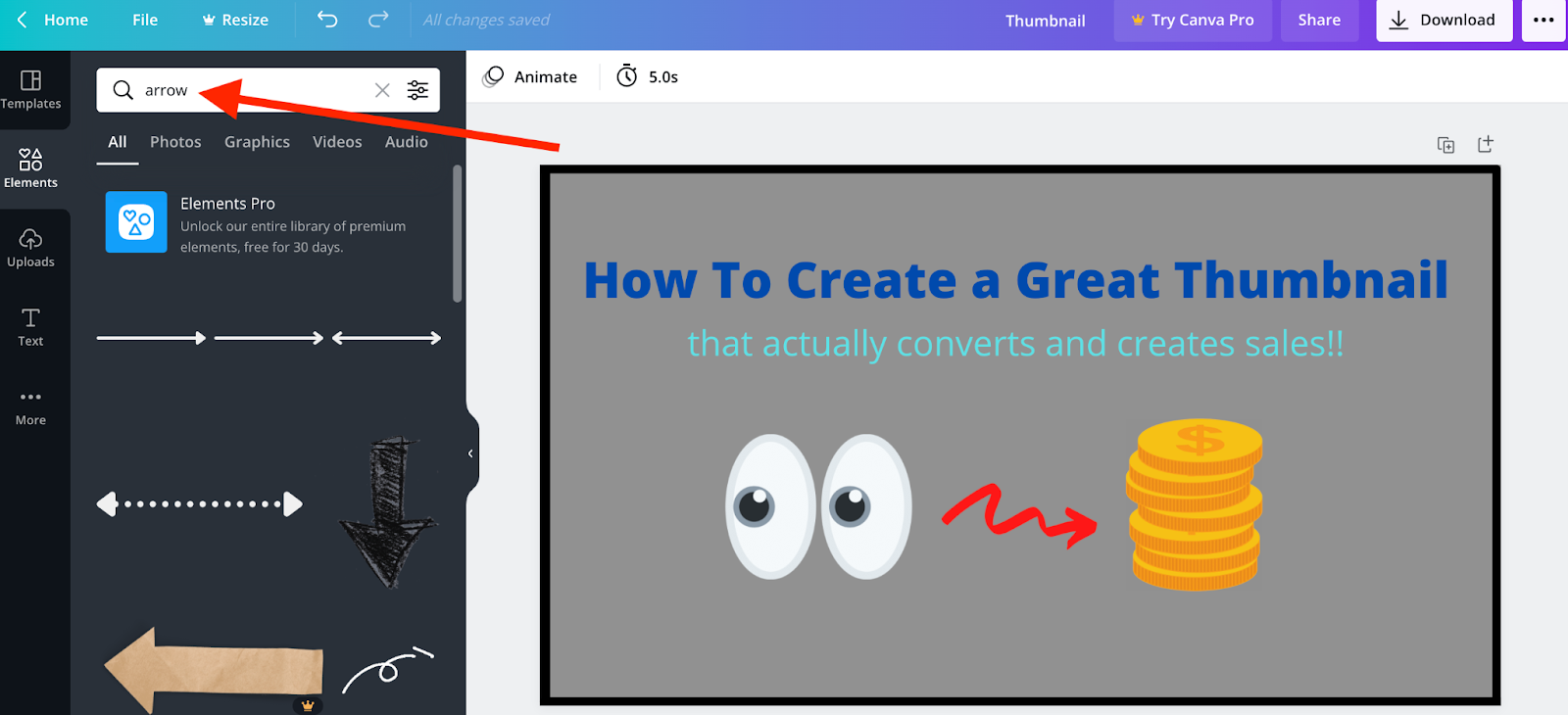Select the 'How To Create a Great Thumbnail' heading
Viewport: 1568px width, 715px height.
1015,280
